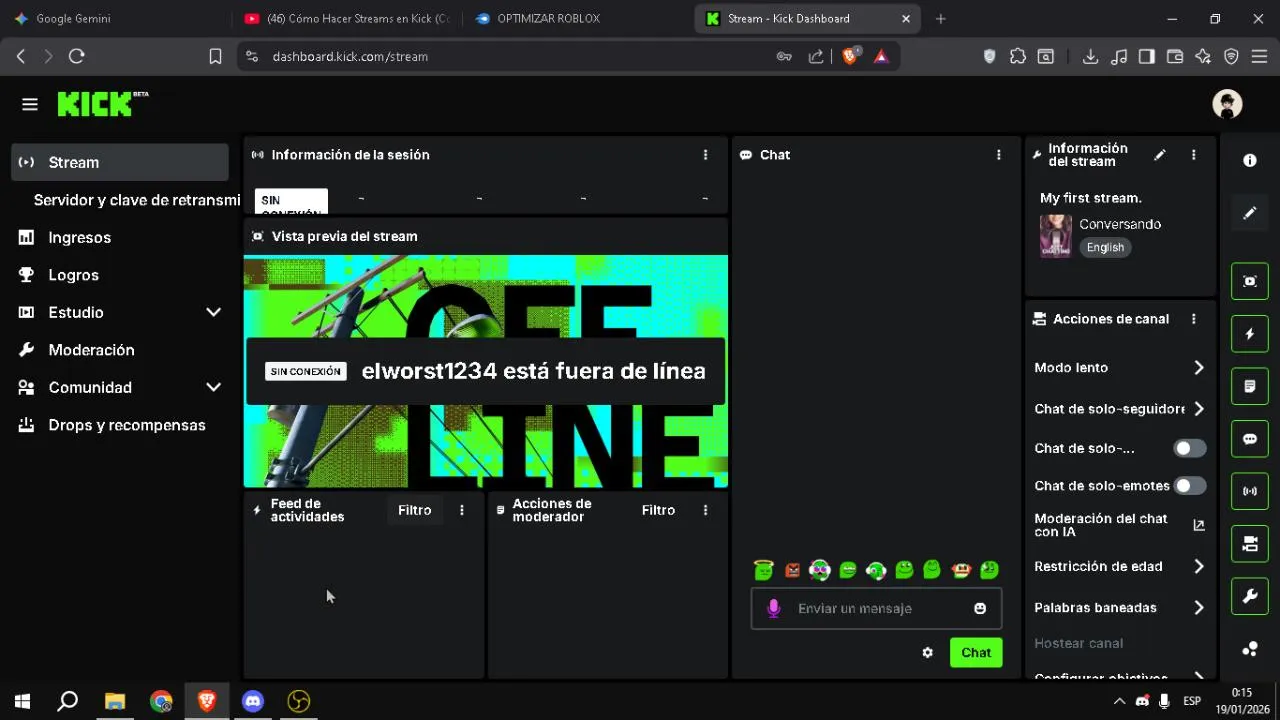Open Acciones de canal options menu
1280x720 pixels.
tap(1193, 319)
